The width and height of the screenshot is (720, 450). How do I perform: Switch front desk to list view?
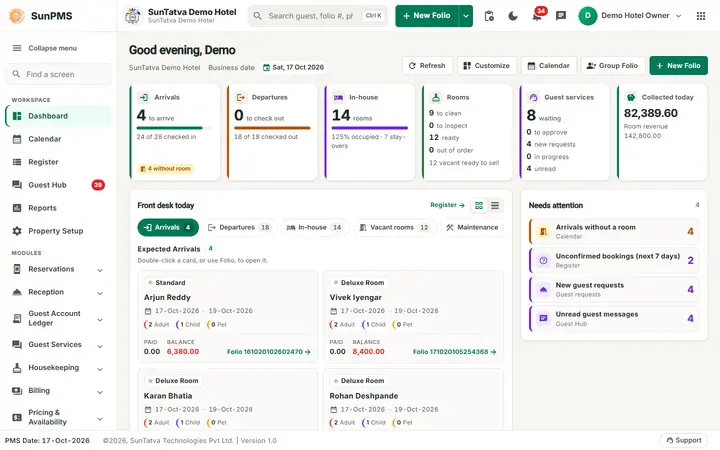(495, 205)
